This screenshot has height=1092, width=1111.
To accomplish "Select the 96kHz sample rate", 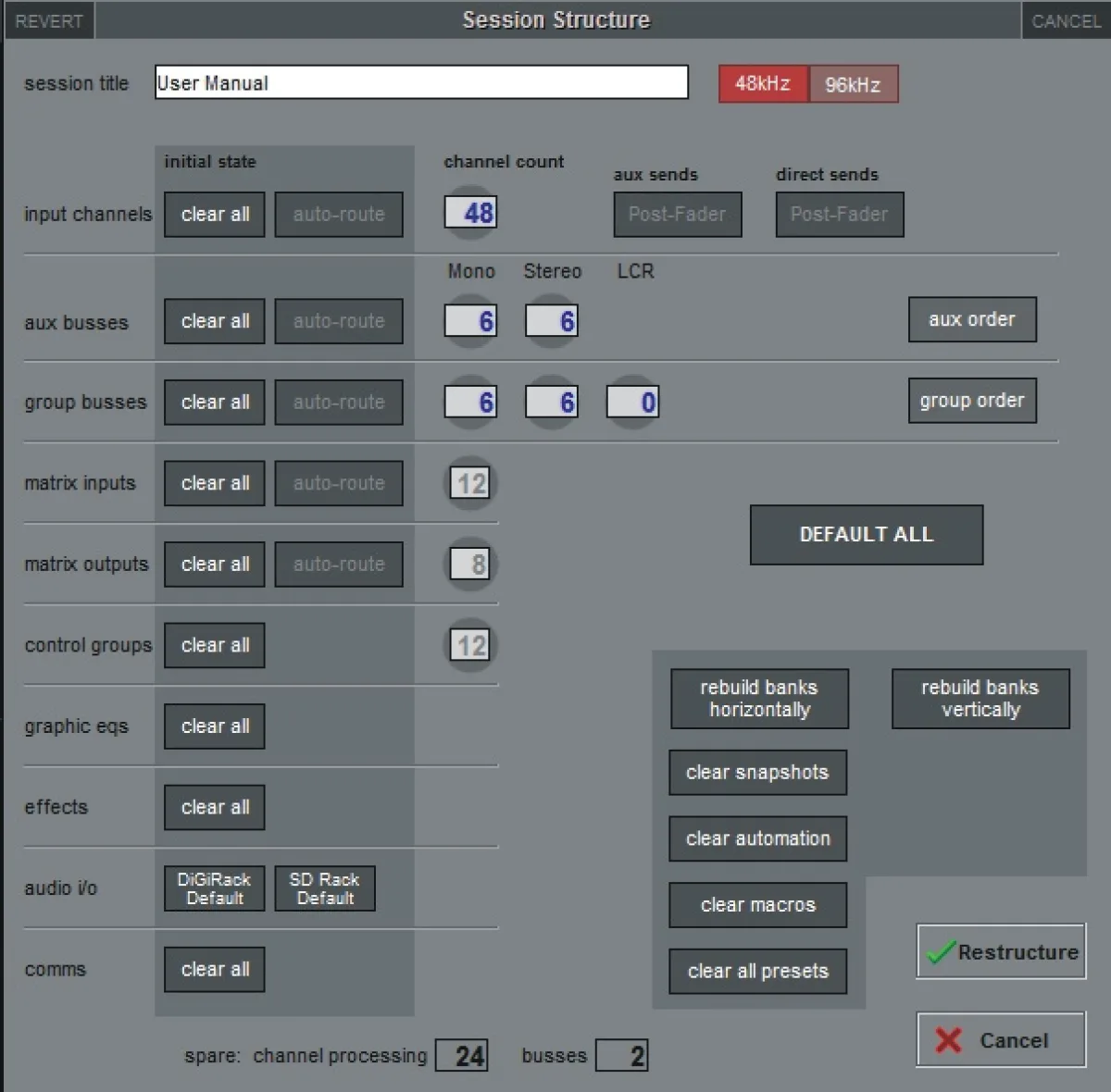I will coord(853,84).
